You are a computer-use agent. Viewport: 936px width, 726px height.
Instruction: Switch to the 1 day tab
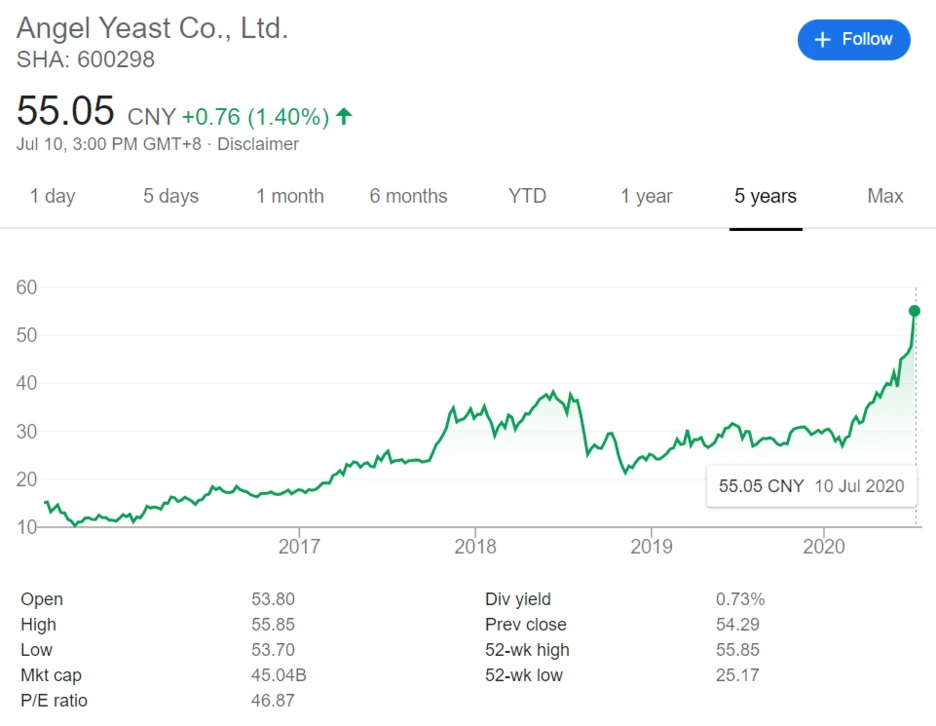pos(52,196)
